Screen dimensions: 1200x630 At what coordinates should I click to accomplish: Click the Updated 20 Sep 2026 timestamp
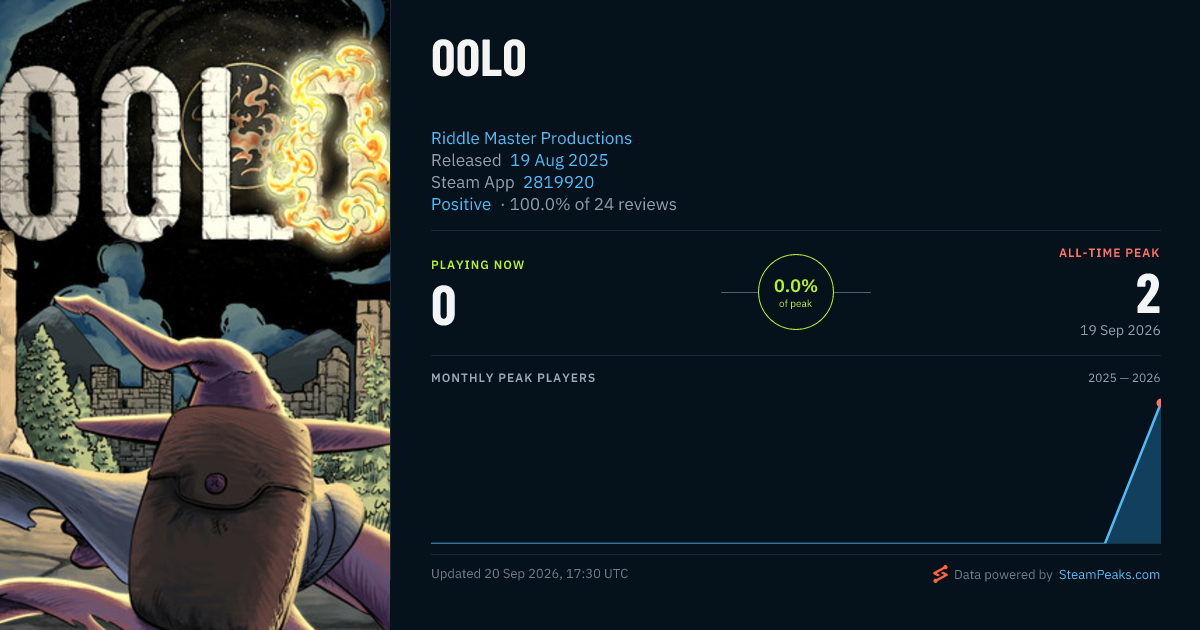click(530, 574)
